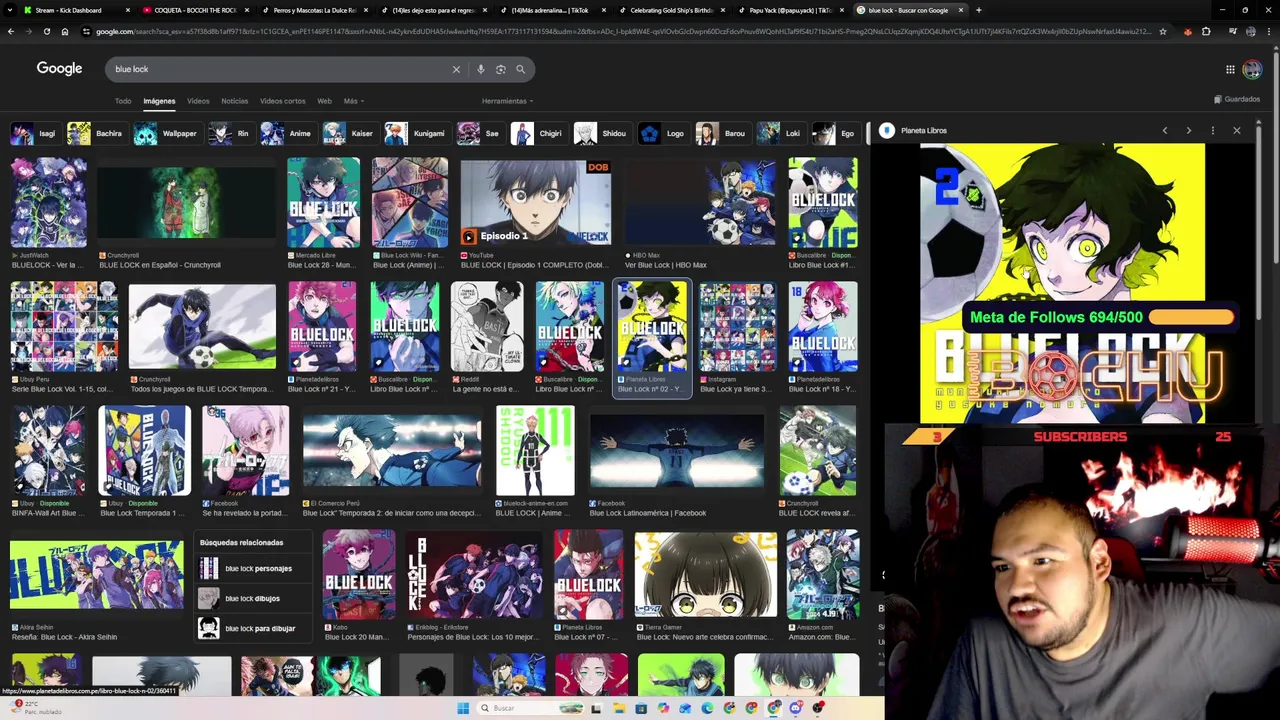
Task: Go back with the browser back arrow
Action: point(10,31)
